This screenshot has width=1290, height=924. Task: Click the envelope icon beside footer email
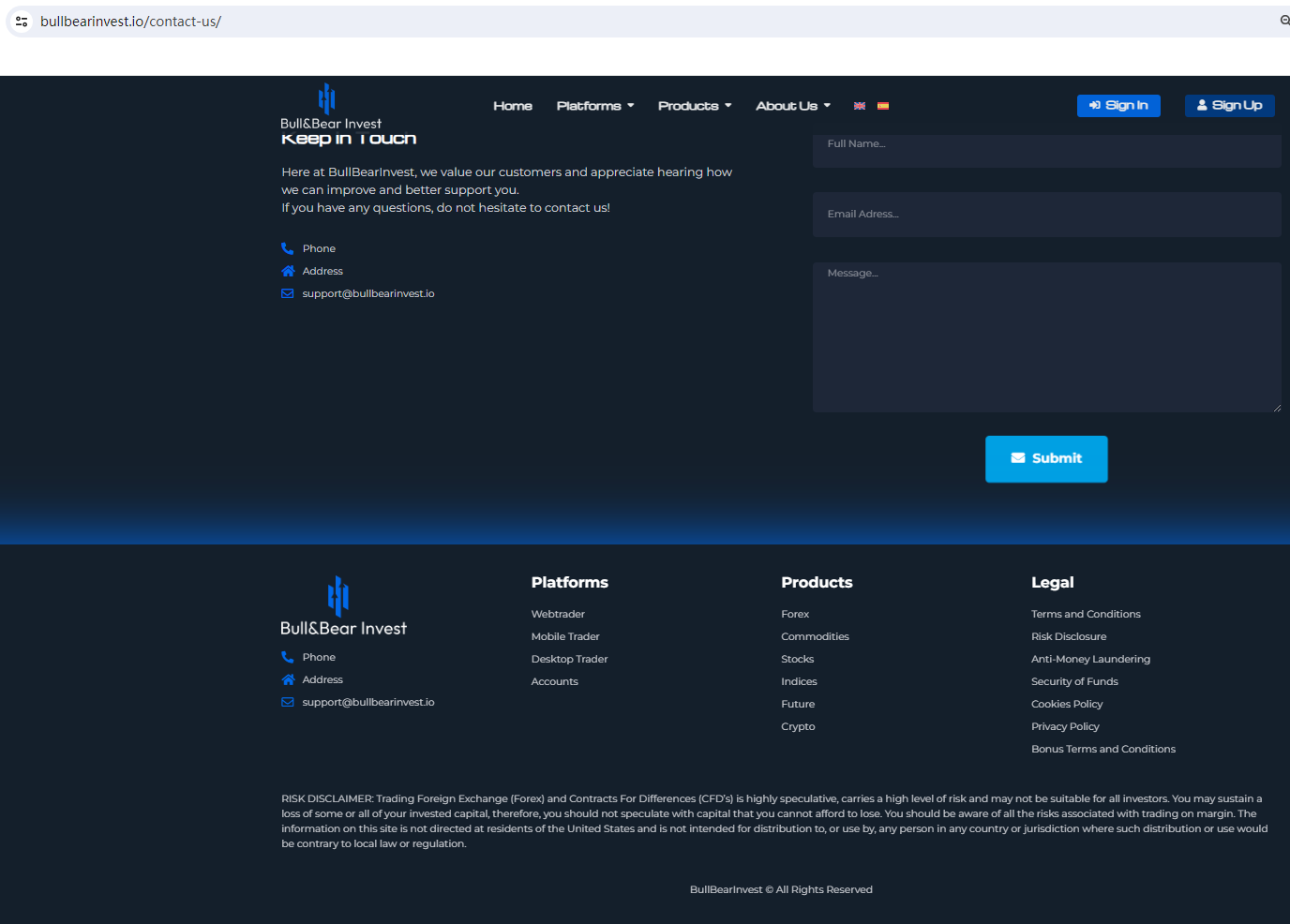[x=288, y=702]
